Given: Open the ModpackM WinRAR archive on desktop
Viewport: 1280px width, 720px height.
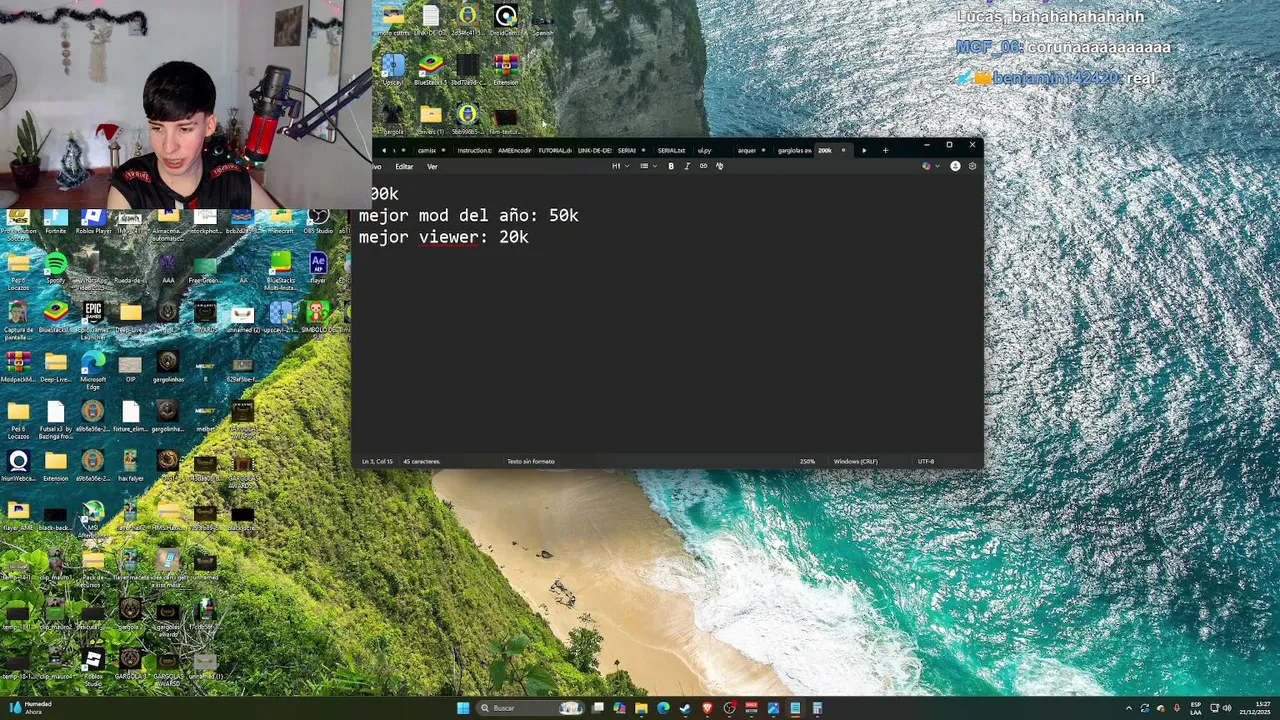Looking at the screenshot, I should pyautogui.click(x=18, y=366).
